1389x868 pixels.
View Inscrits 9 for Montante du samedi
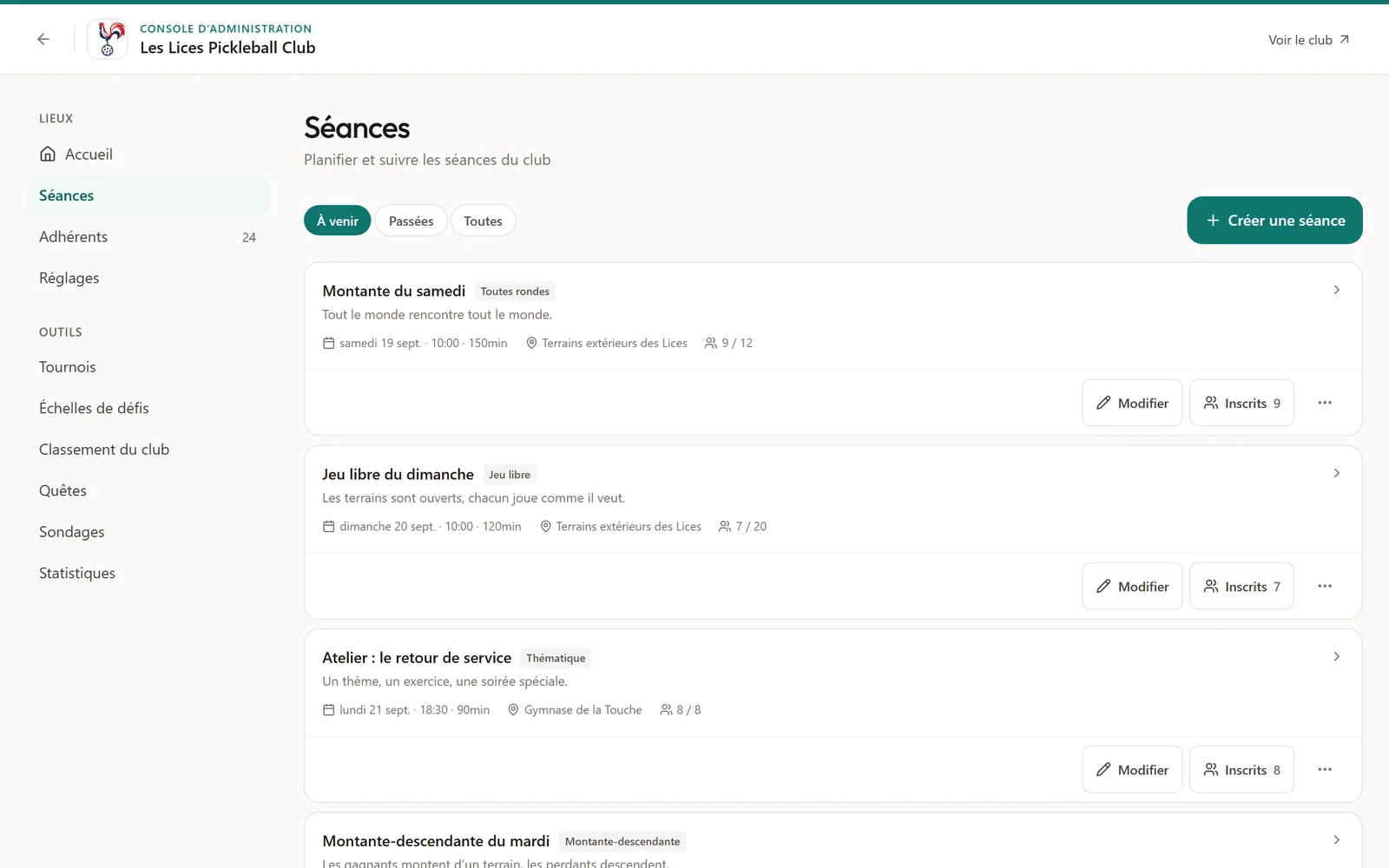point(1241,403)
